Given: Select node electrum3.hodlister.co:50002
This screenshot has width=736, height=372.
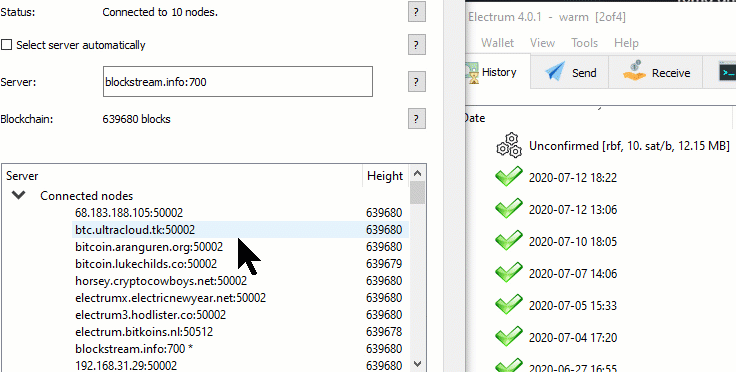Looking at the screenshot, I should pos(240,315).
